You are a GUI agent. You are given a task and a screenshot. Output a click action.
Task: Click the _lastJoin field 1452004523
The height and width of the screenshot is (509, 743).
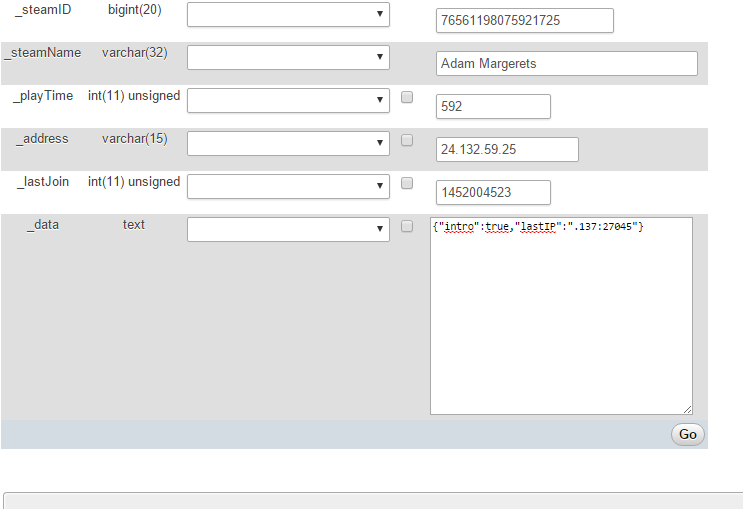tap(493, 192)
